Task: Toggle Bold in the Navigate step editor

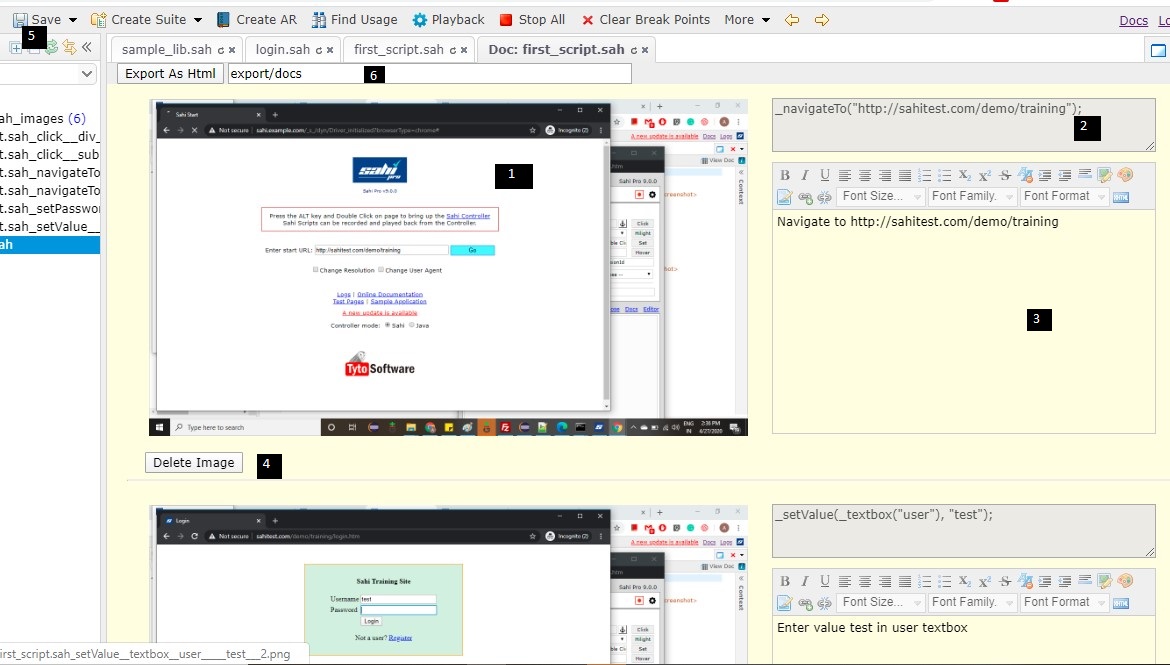Action: click(x=785, y=176)
